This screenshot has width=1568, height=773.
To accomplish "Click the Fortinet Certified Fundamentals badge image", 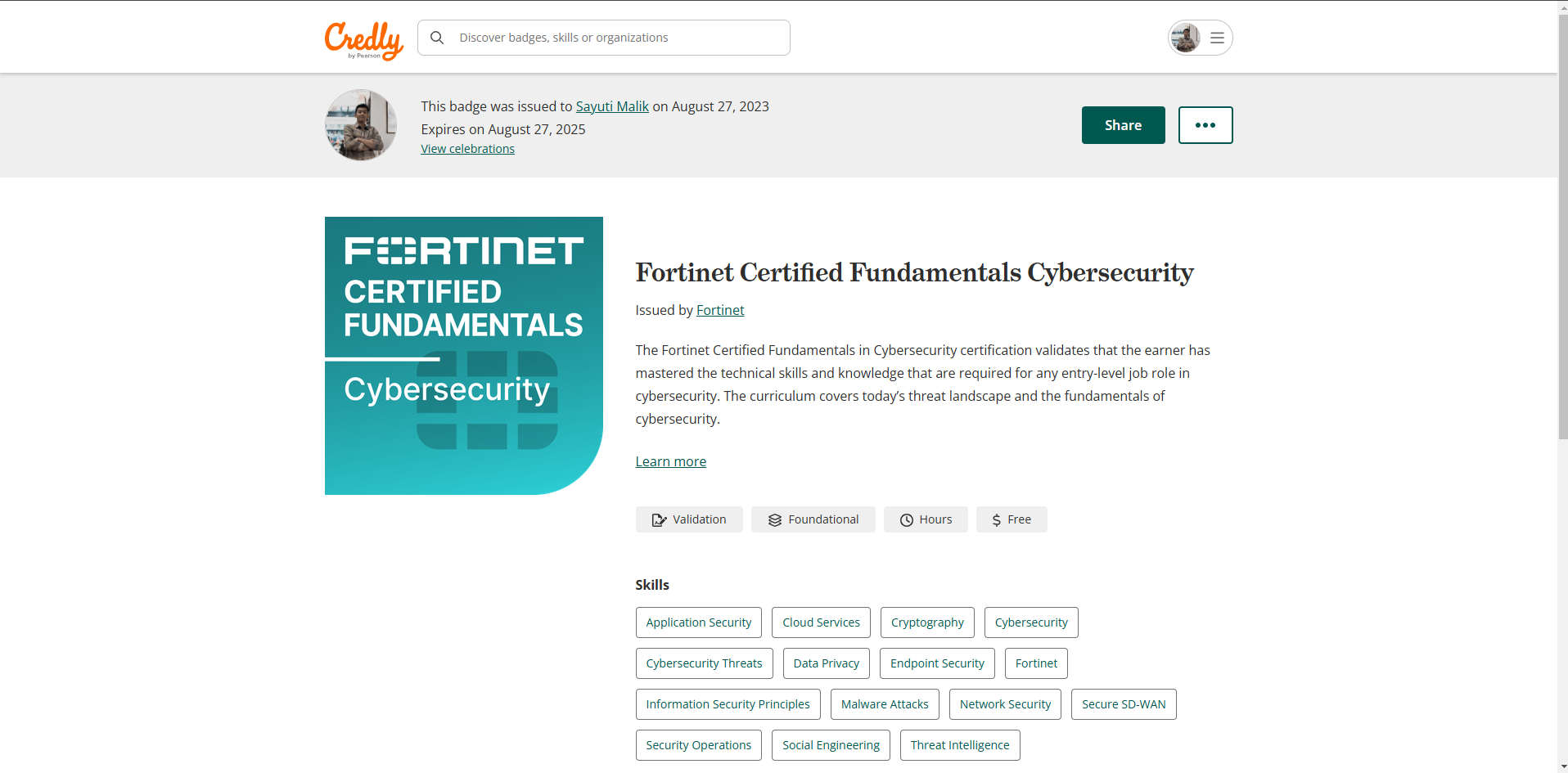I will [x=464, y=356].
